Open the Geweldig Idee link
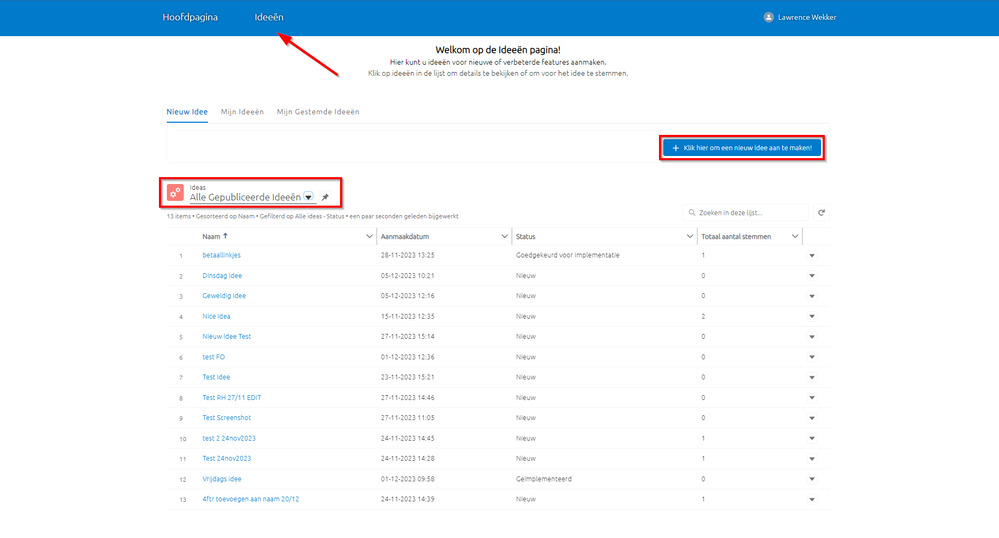This screenshot has height=538, width=999. click(x=224, y=296)
